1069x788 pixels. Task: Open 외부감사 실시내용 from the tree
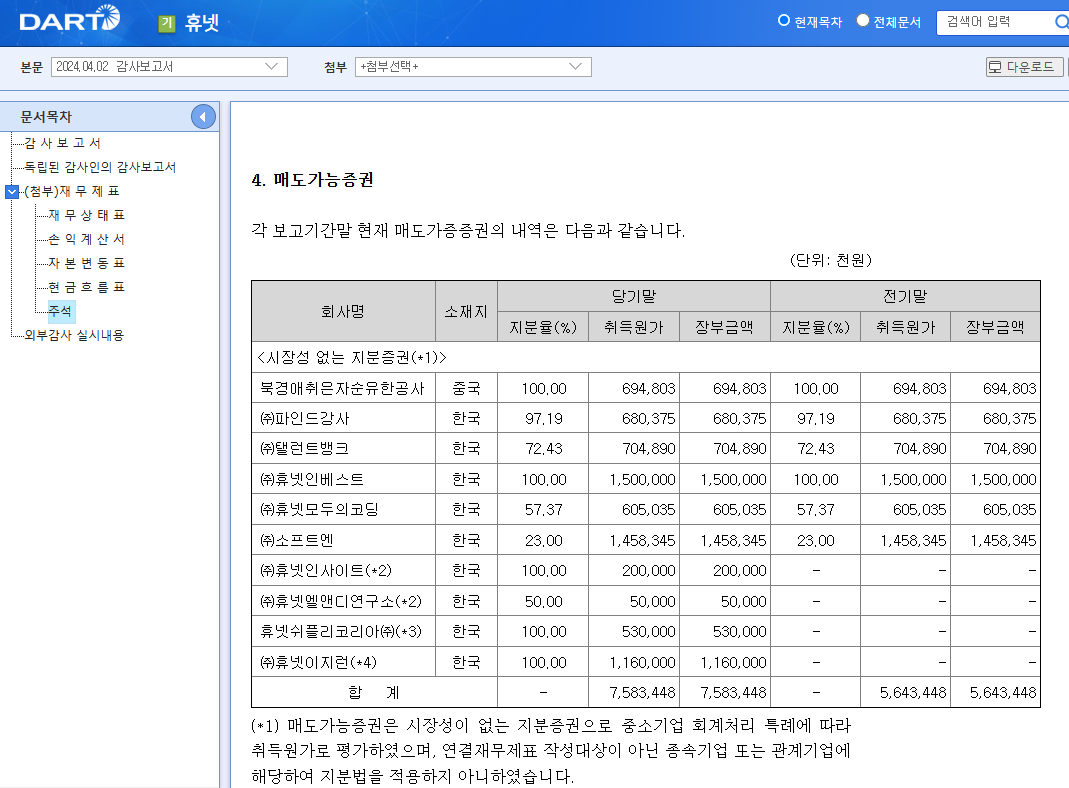77,335
